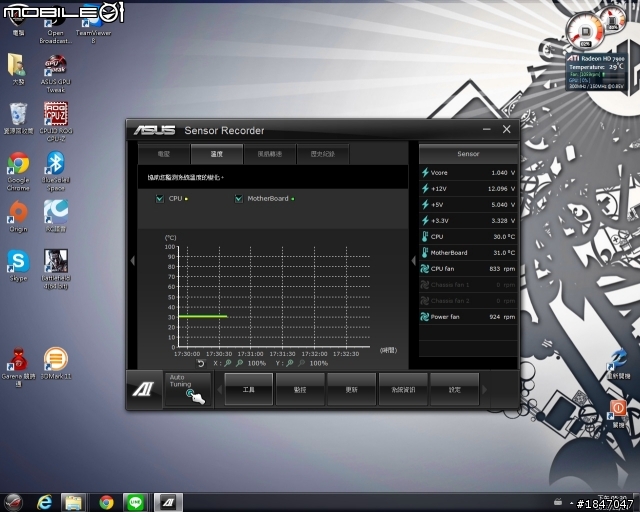Open Internet Explorer from taskbar
The width and height of the screenshot is (640, 512).
[44, 502]
